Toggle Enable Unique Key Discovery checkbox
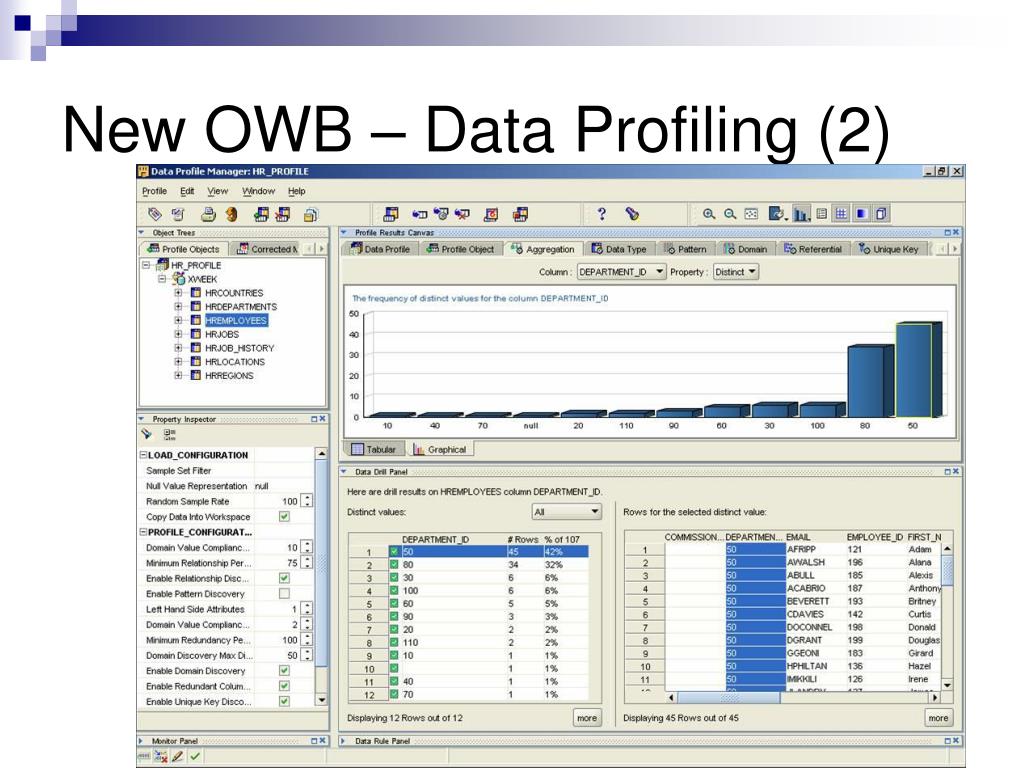The width and height of the screenshot is (1024, 768). 284,701
